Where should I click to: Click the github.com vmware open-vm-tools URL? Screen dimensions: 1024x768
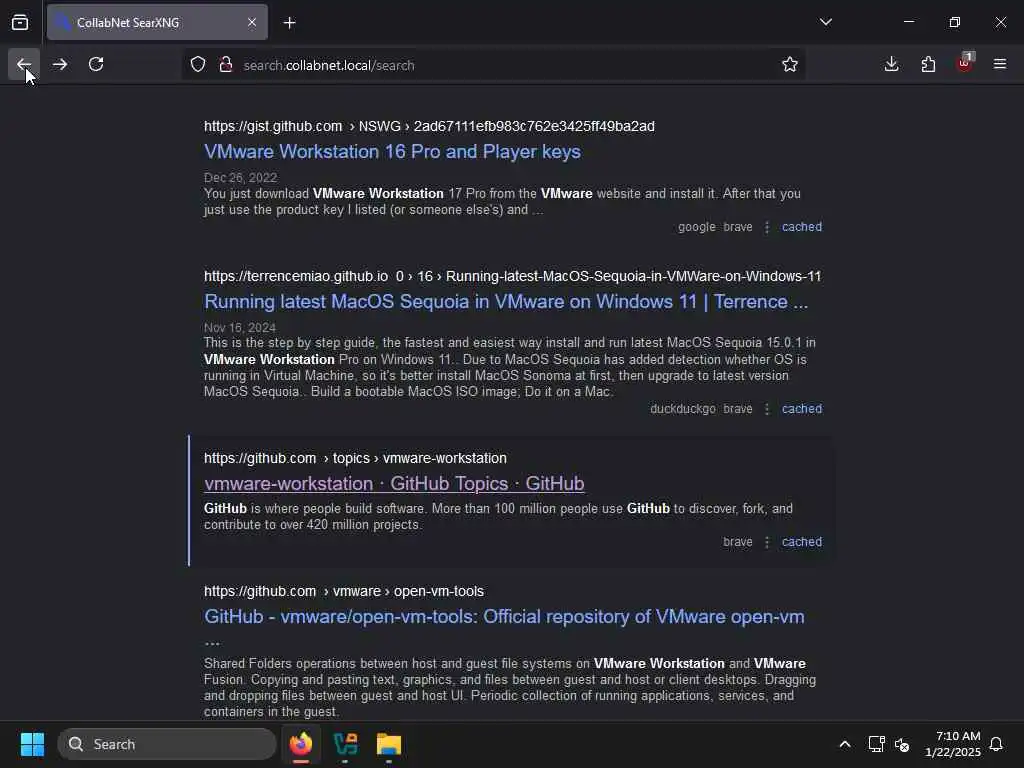[344, 591]
